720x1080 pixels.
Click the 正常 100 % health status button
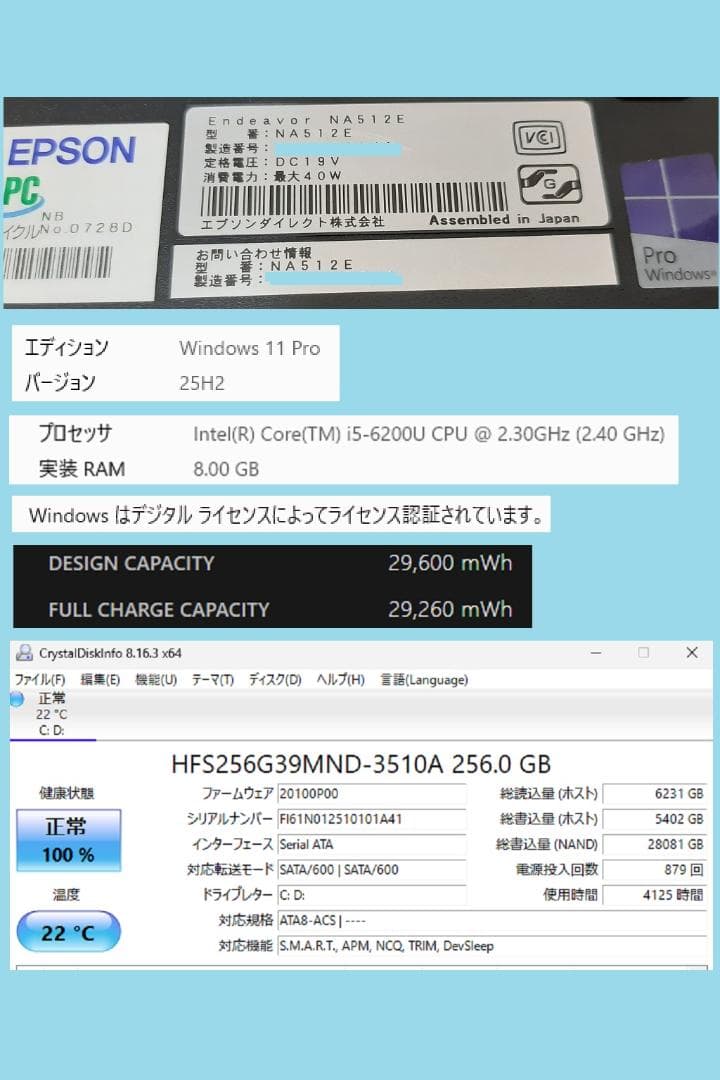point(68,840)
